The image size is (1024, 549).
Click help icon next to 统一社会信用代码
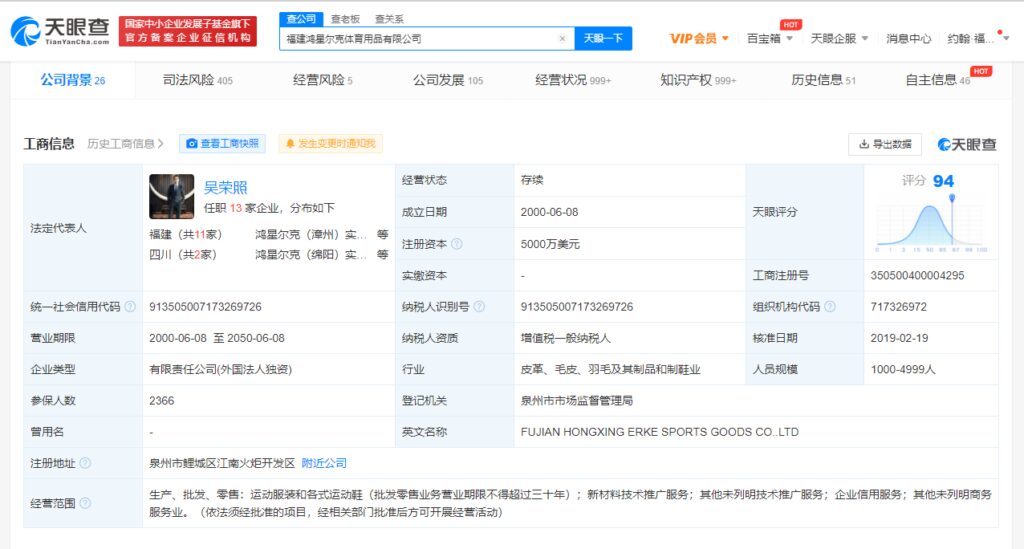coord(130,306)
